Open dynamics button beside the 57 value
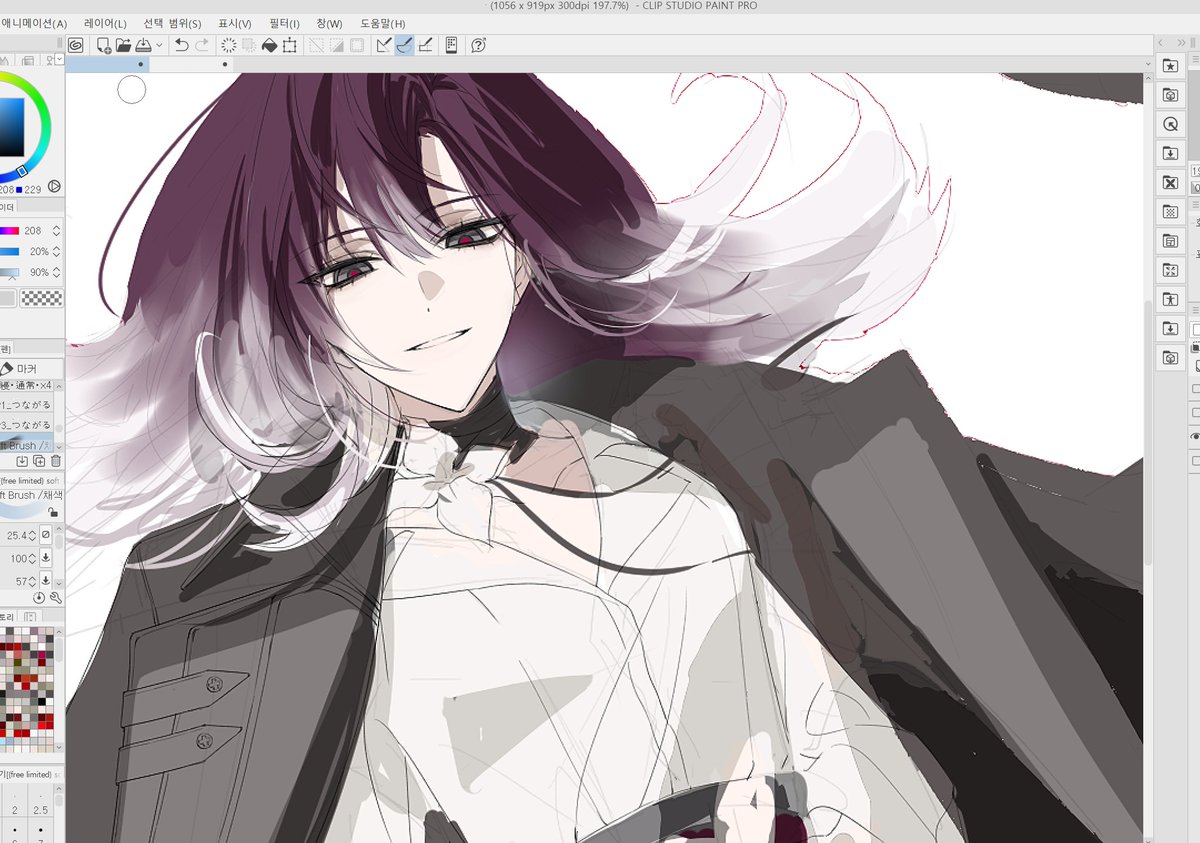The image size is (1200, 843). pyautogui.click(x=46, y=581)
